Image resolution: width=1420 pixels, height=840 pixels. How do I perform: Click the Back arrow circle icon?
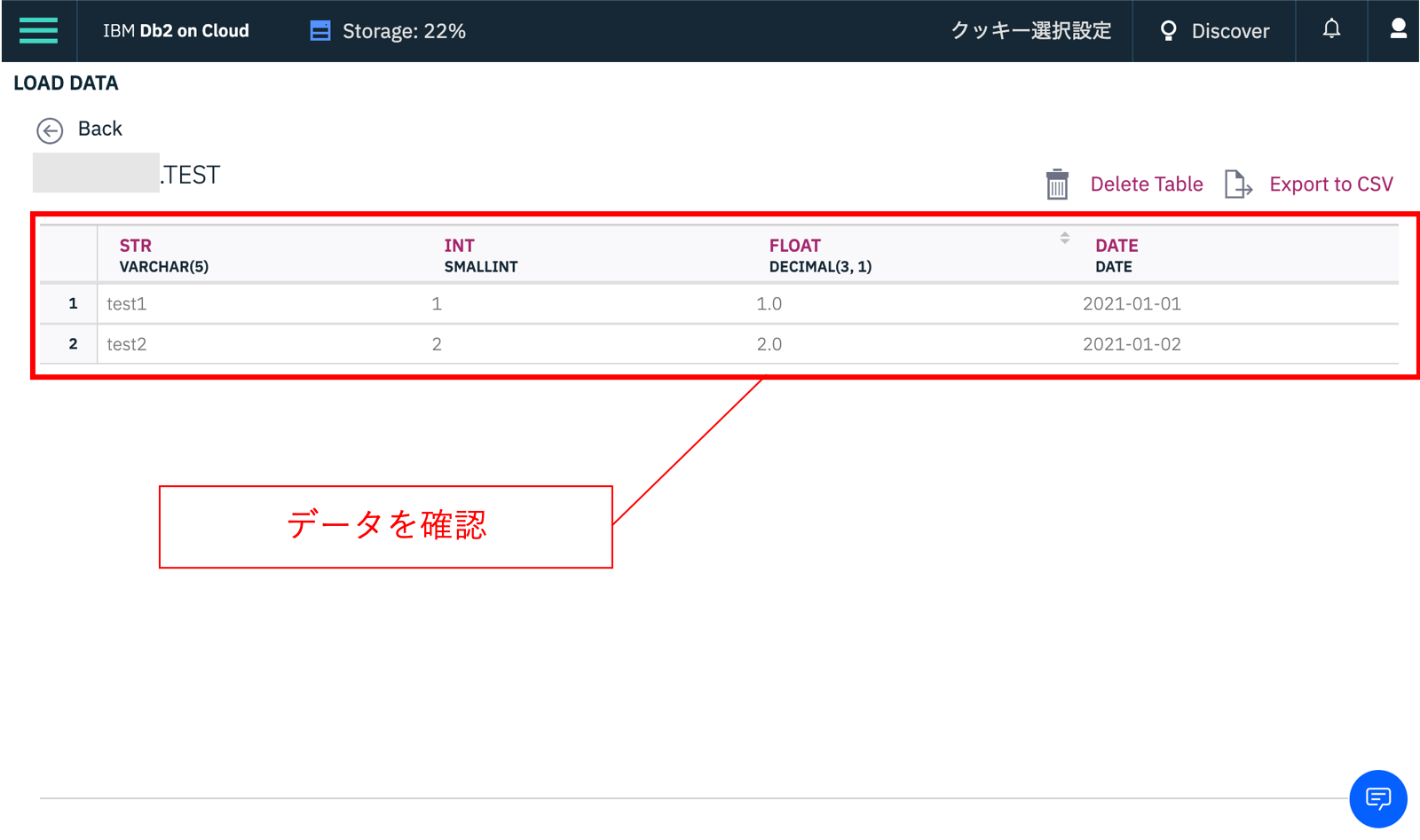coord(51,130)
